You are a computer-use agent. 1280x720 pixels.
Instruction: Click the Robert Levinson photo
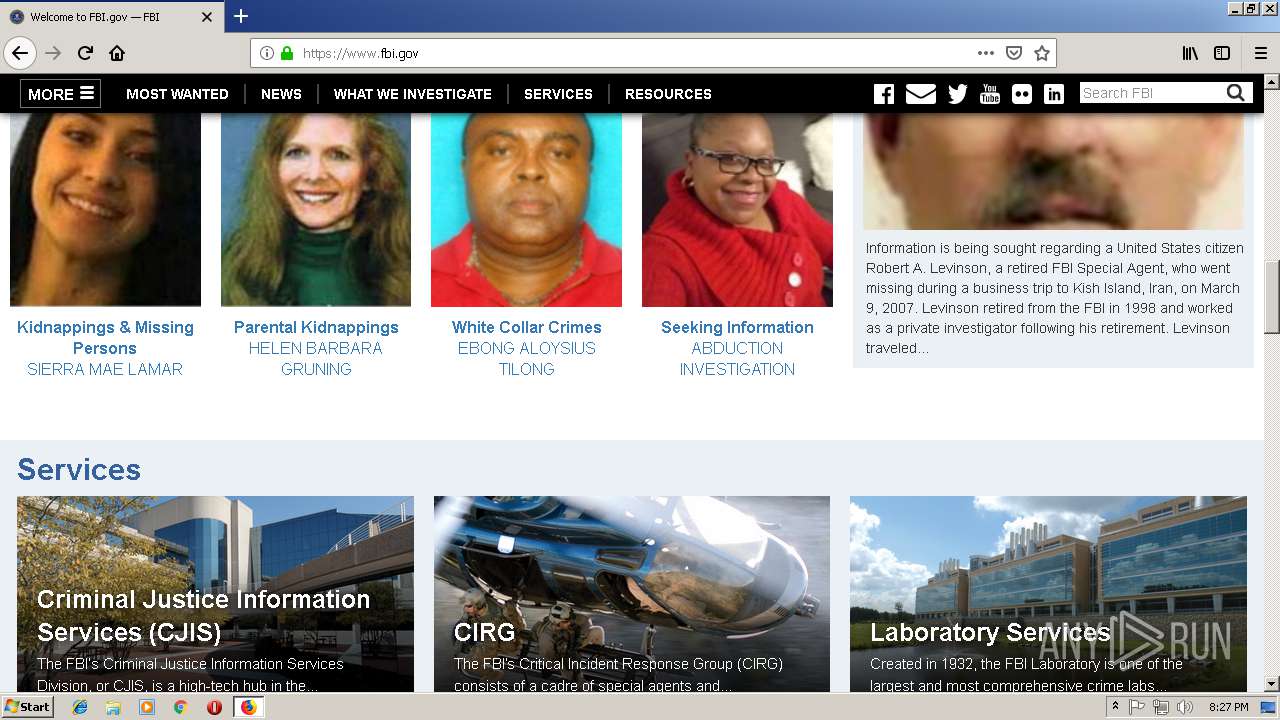[x=1053, y=171]
